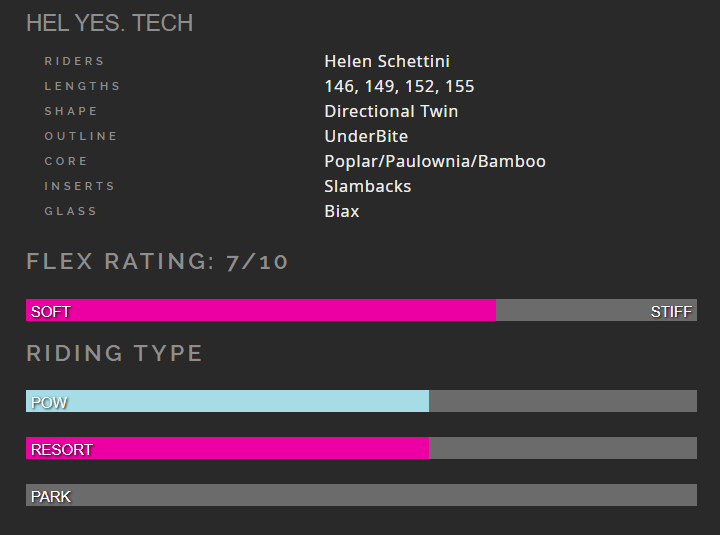Click the Biax glass value
720x535 pixels.
[x=342, y=211]
